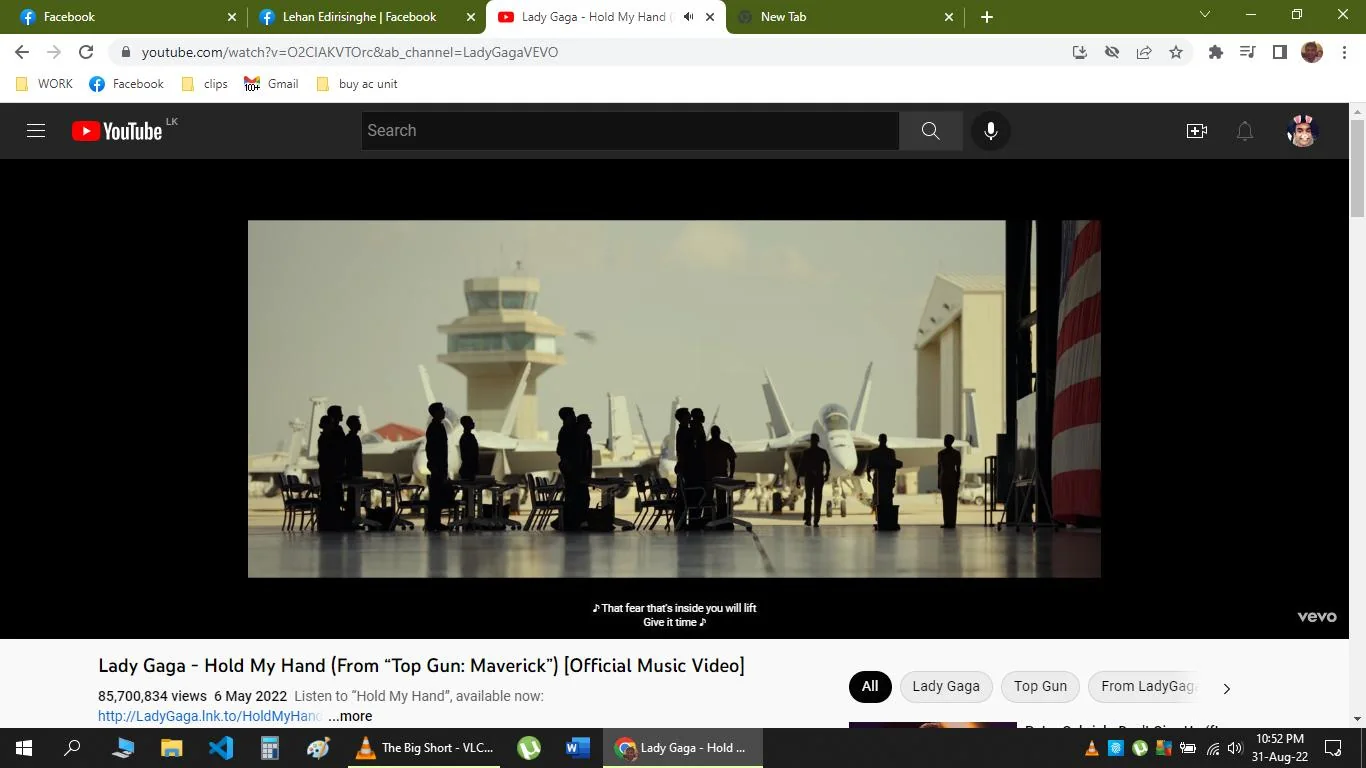
Task: Open Chrome profile avatar
Action: pos(1312,52)
